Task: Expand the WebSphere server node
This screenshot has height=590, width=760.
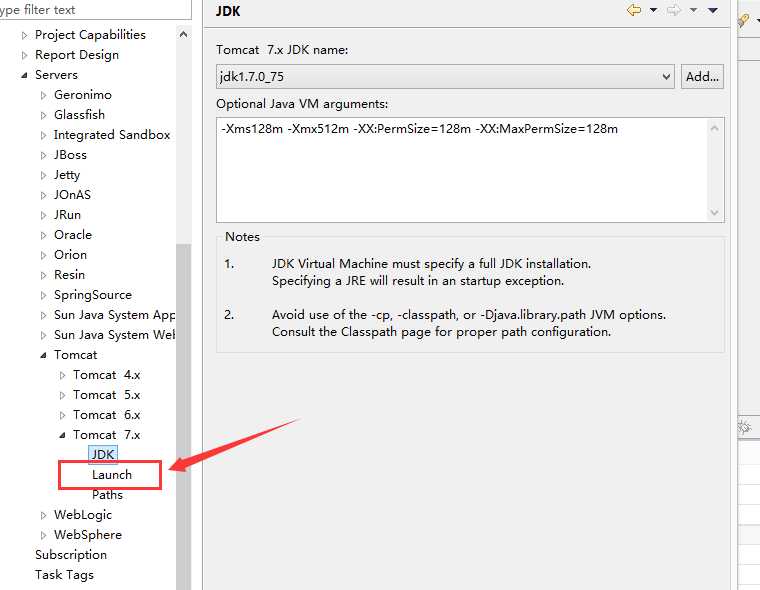Action: pyautogui.click(x=44, y=535)
